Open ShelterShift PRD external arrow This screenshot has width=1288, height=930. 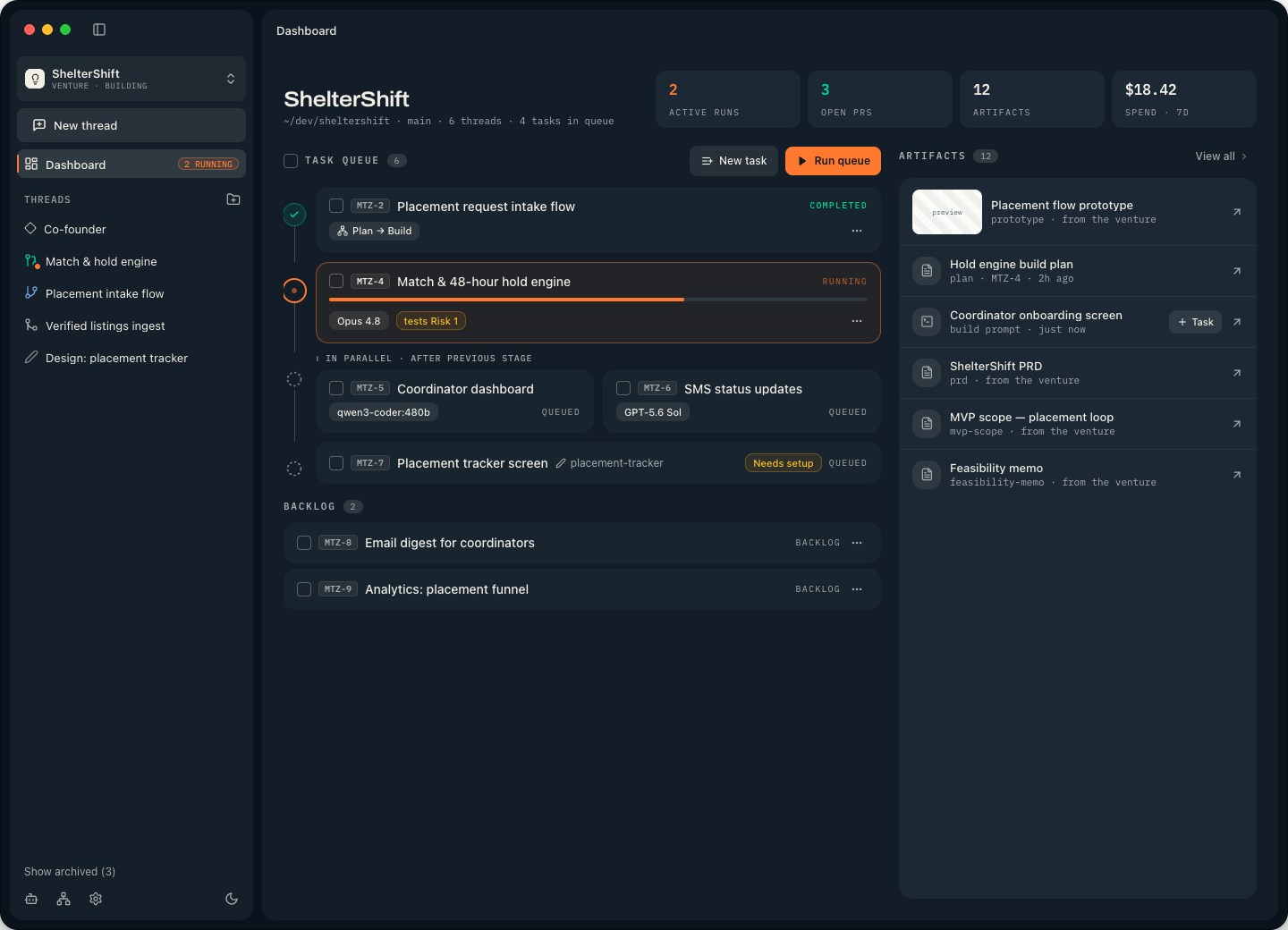coord(1237,373)
